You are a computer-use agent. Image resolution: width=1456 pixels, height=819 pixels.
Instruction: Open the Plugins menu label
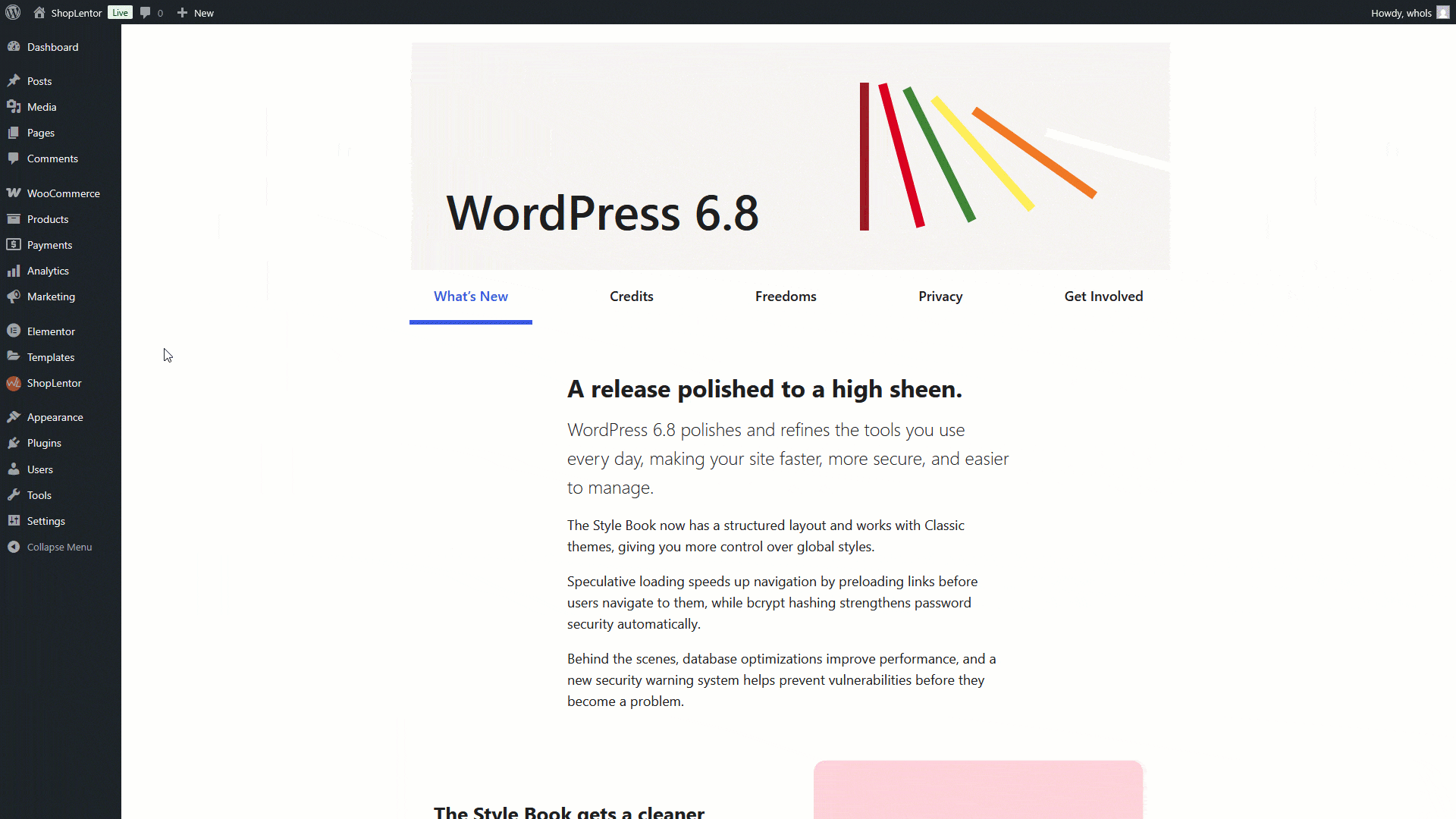coord(44,443)
